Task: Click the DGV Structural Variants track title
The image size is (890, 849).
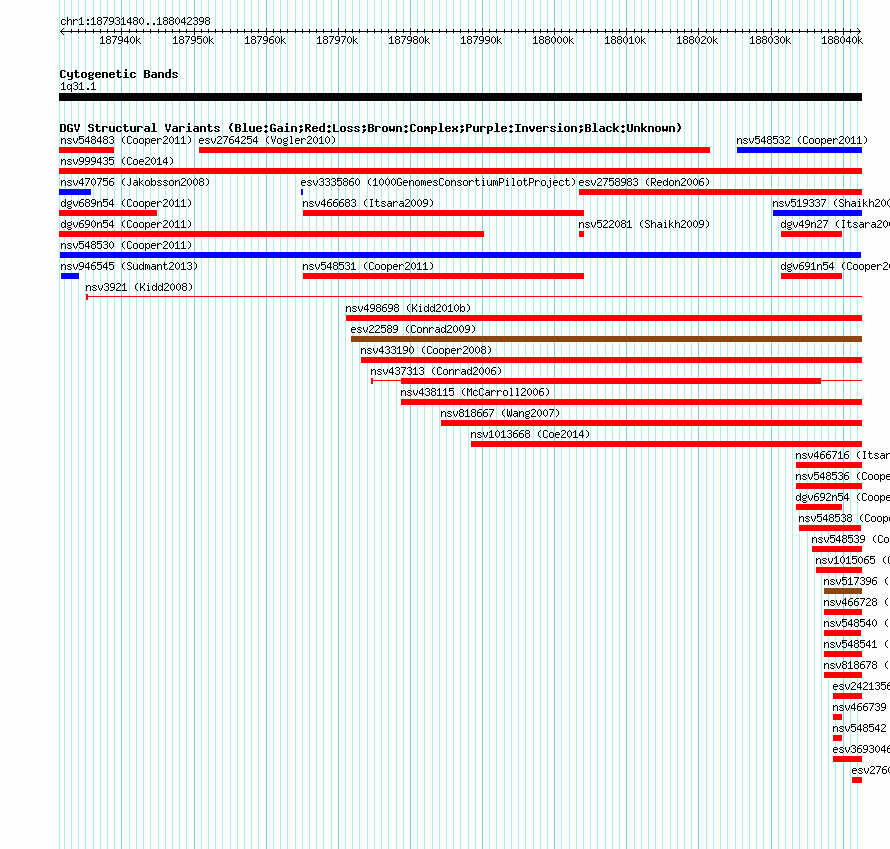Action: (371, 128)
